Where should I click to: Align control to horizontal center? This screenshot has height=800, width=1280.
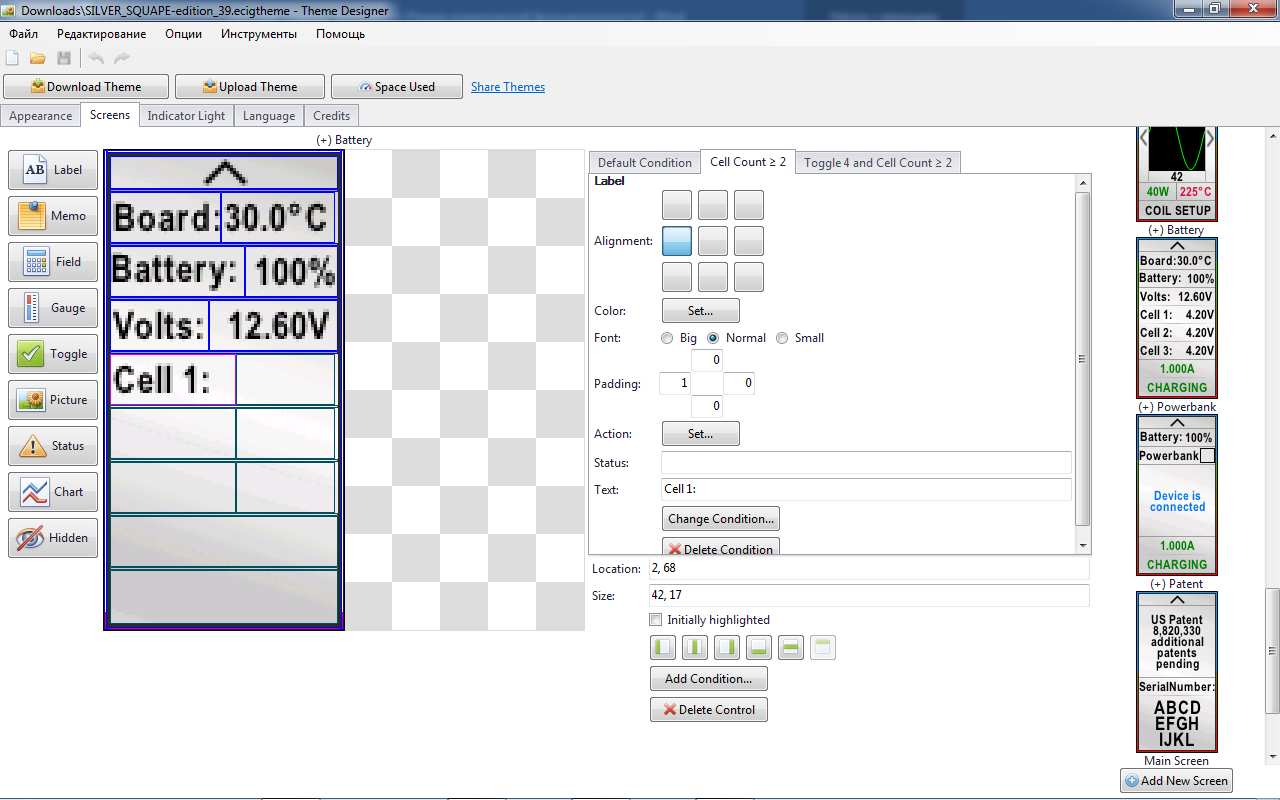(x=695, y=648)
